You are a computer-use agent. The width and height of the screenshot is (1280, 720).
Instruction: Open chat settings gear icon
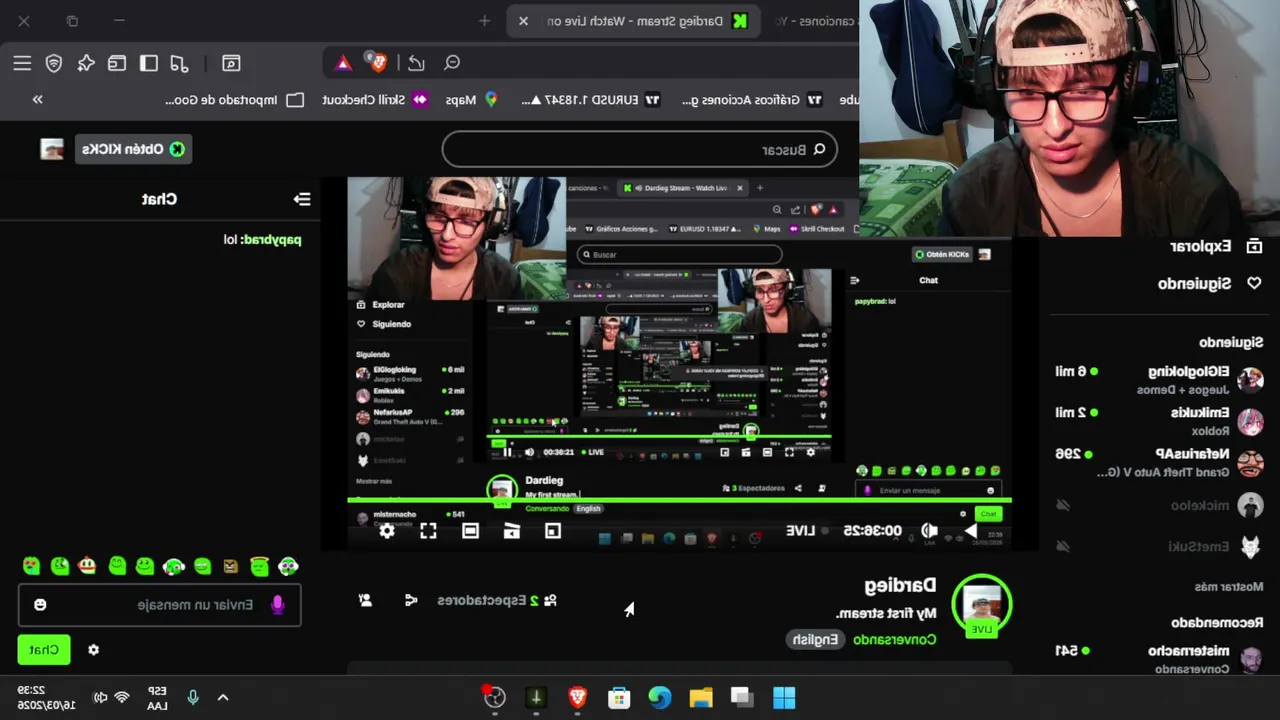click(93, 650)
